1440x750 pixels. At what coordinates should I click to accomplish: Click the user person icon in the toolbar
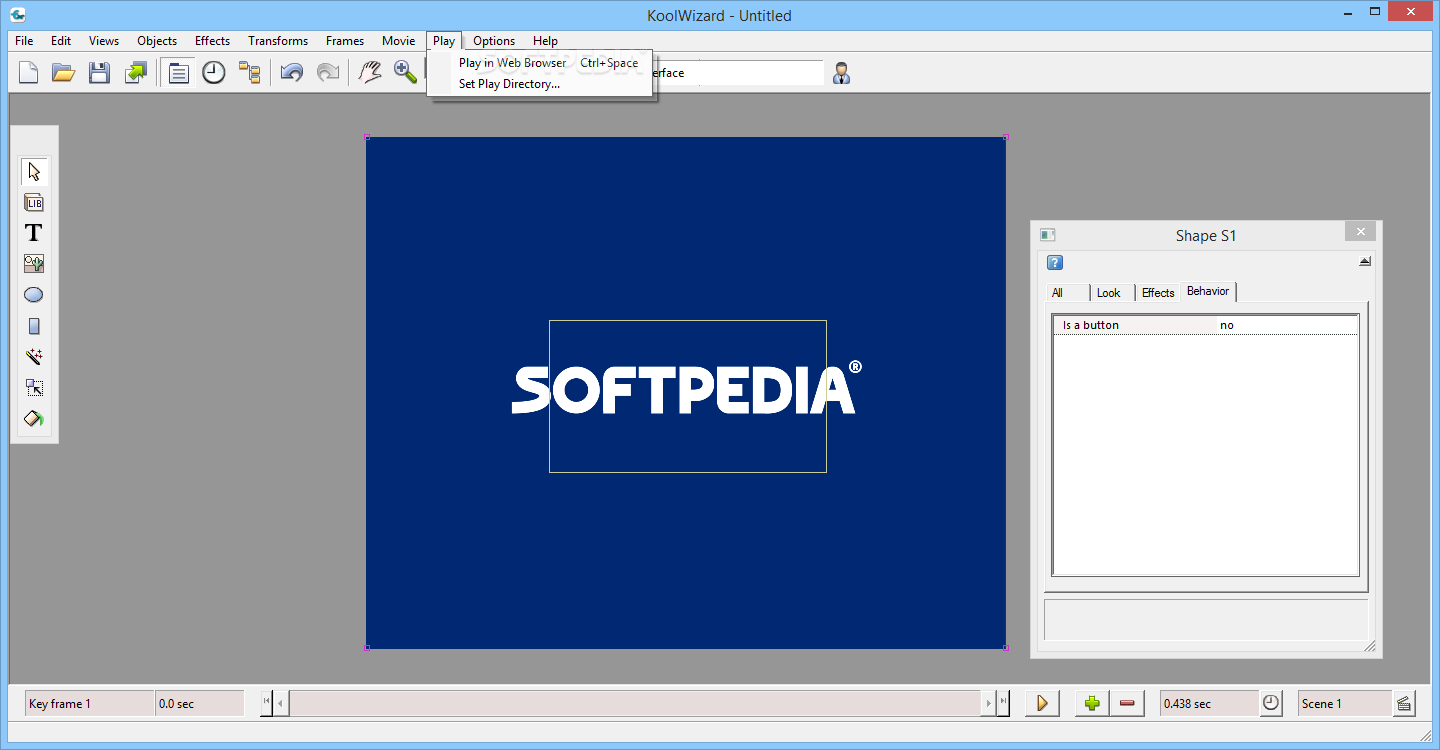[842, 73]
